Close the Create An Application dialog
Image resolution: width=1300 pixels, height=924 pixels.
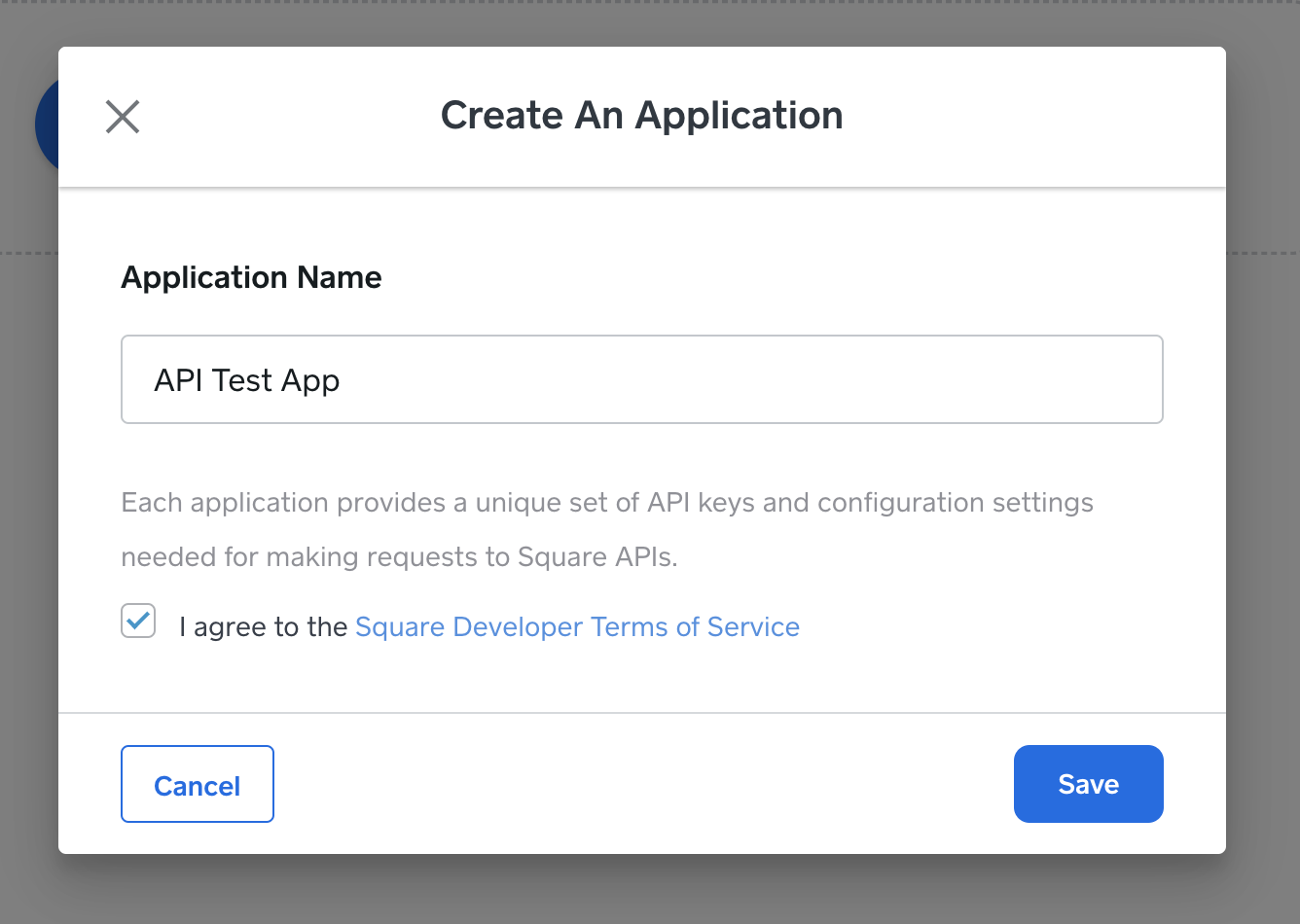(x=123, y=117)
